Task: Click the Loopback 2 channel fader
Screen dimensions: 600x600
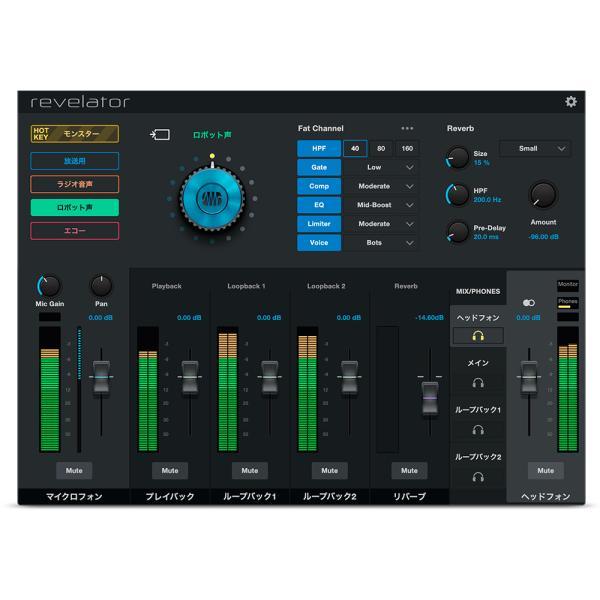Action: (x=349, y=377)
